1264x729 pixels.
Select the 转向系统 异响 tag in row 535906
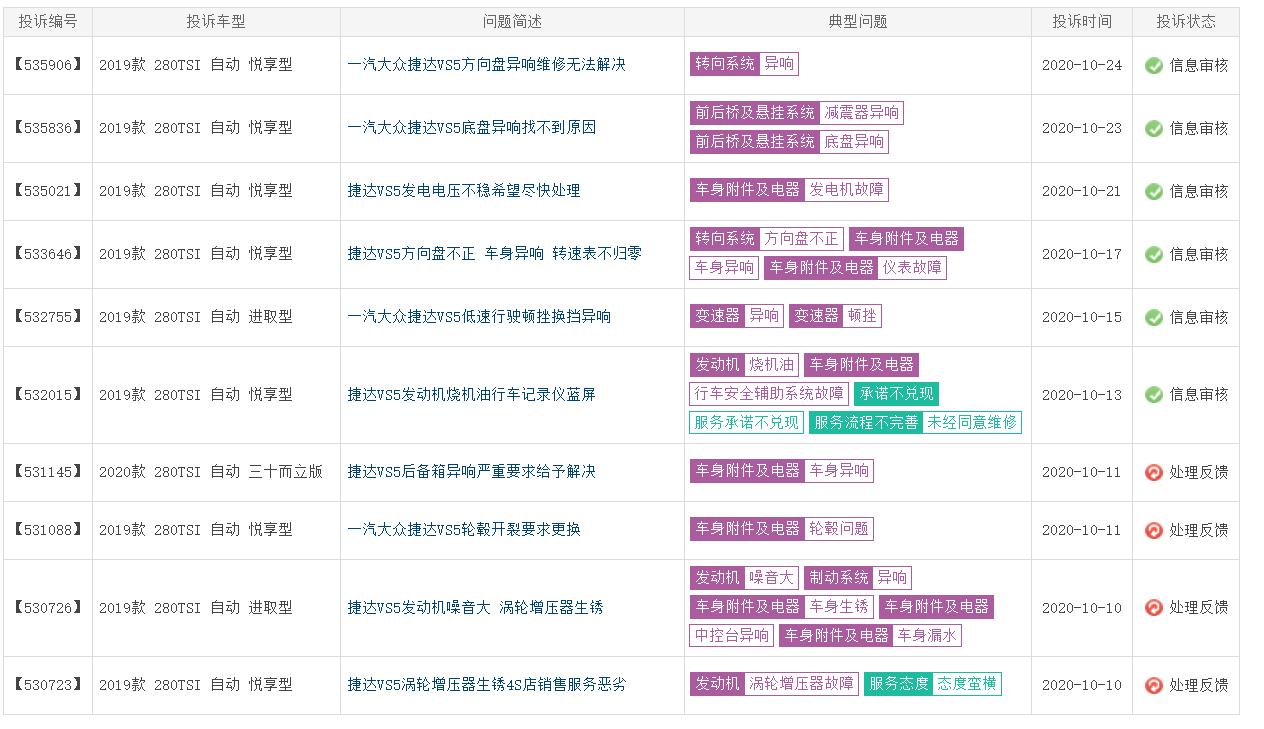[x=744, y=64]
